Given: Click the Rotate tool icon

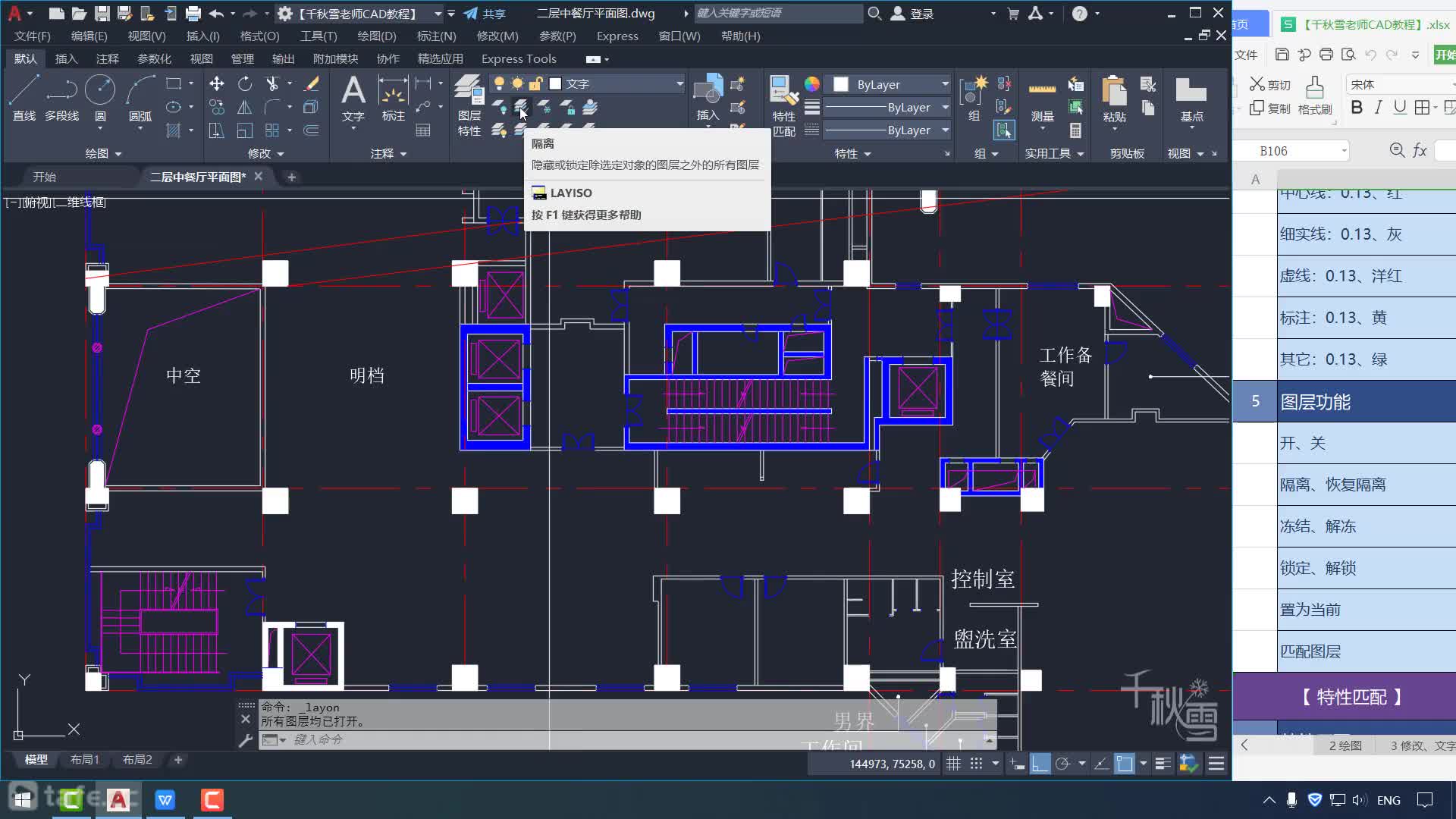Looking at the screenshot, I should point(244,83).
